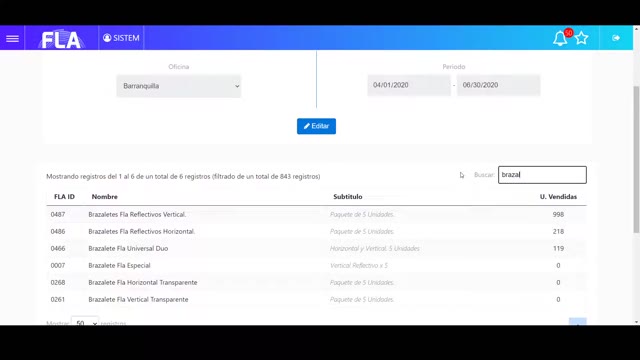This screenshot has height=360, width=640.
Task: Select row Brazalete Fla Vertical Transparente
Action: coord(316,300)
